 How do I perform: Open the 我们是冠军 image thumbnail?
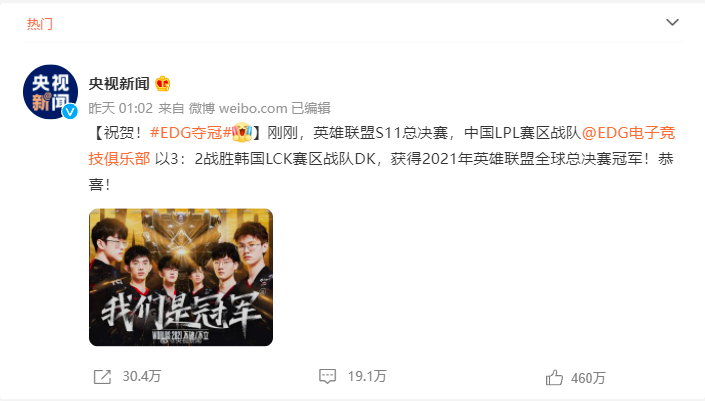181,277
